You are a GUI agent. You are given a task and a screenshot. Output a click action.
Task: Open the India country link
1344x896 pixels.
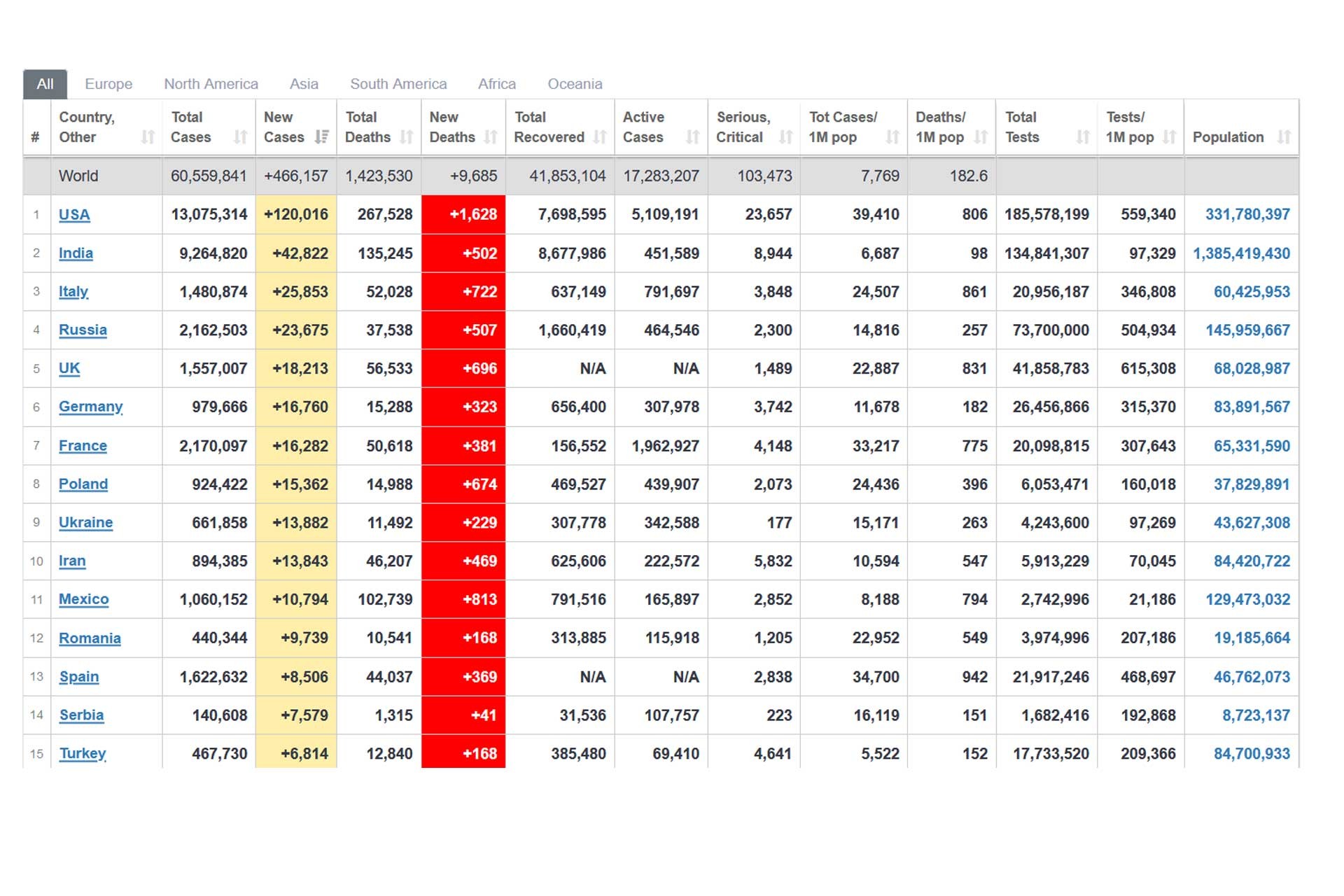[76, 253]
